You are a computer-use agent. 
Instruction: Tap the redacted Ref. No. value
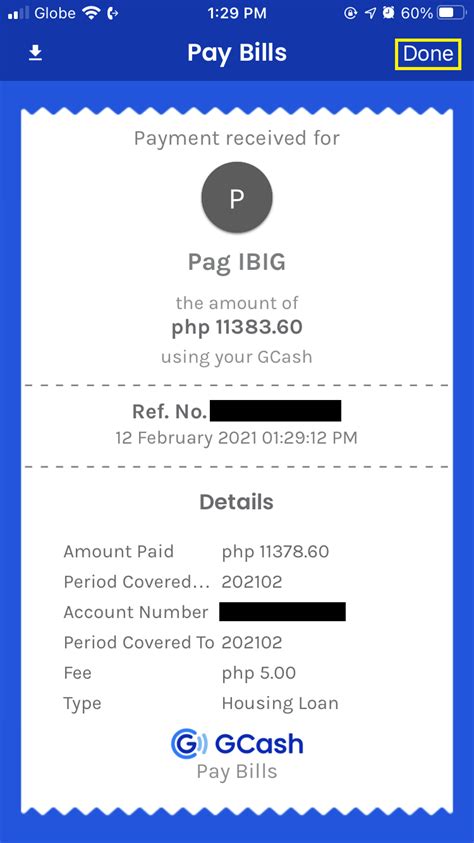tap(275, 411)
